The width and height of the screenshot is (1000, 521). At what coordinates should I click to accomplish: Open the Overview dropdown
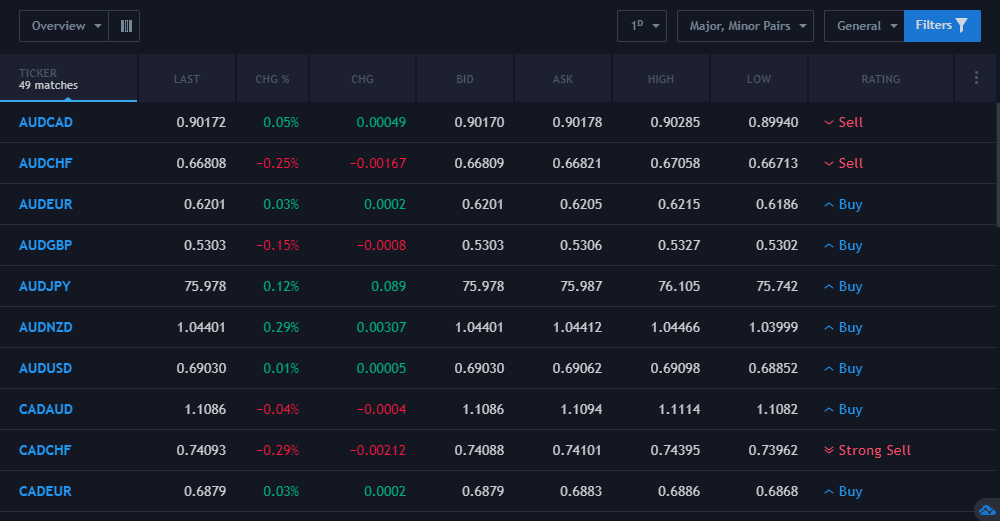pyautogui.click(x=66, y=26)
